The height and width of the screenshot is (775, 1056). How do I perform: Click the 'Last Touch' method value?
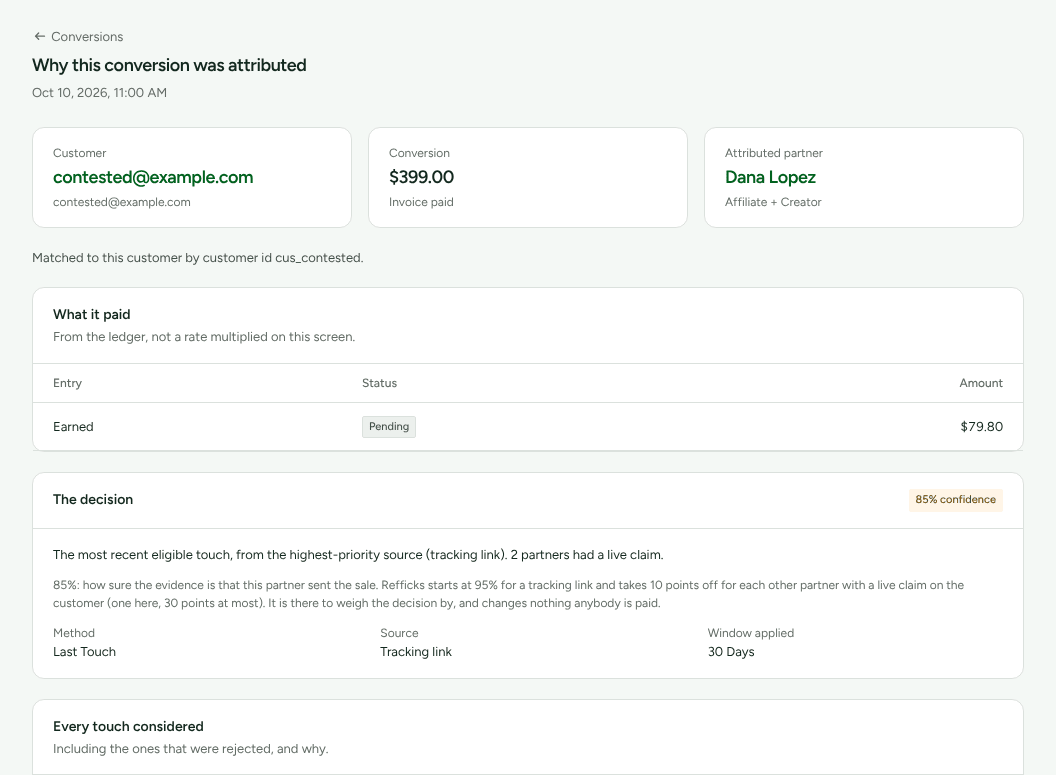tap(84, 652)
